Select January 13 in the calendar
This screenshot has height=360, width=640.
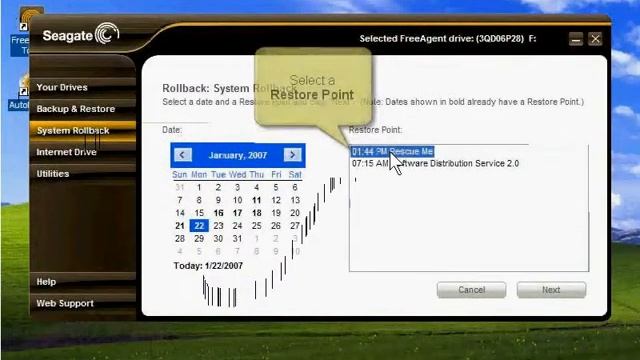click(x=295, y=200)
